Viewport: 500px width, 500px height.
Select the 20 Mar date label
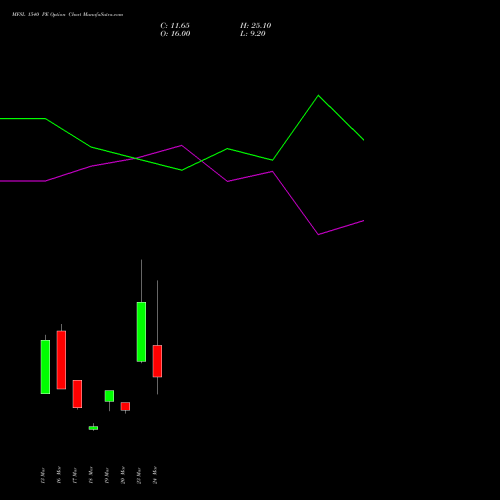pos(123,475)
